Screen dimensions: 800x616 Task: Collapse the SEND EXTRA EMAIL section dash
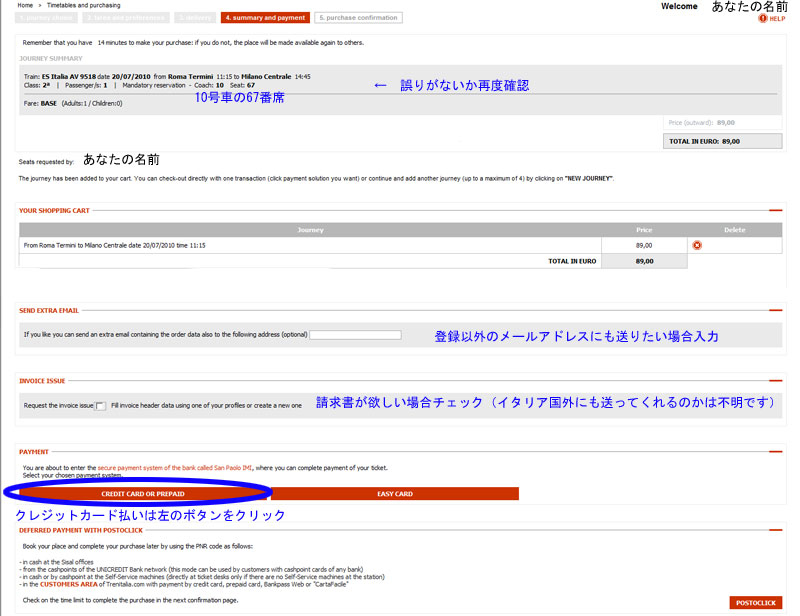click(x=776, y=310)
